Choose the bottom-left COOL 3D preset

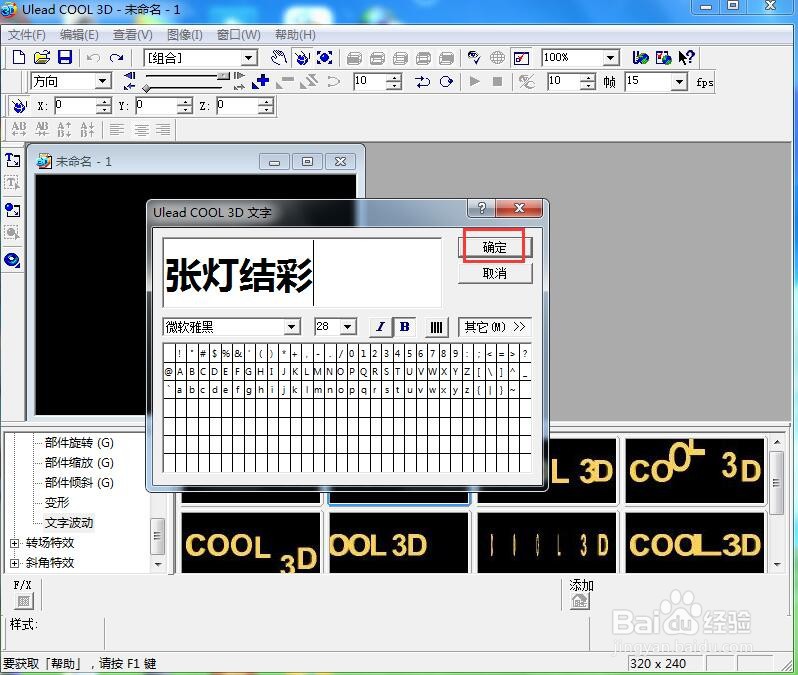251,543
